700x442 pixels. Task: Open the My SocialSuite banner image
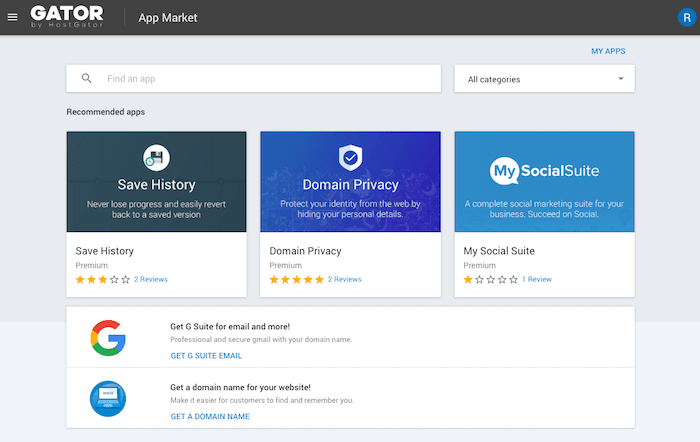544,182
